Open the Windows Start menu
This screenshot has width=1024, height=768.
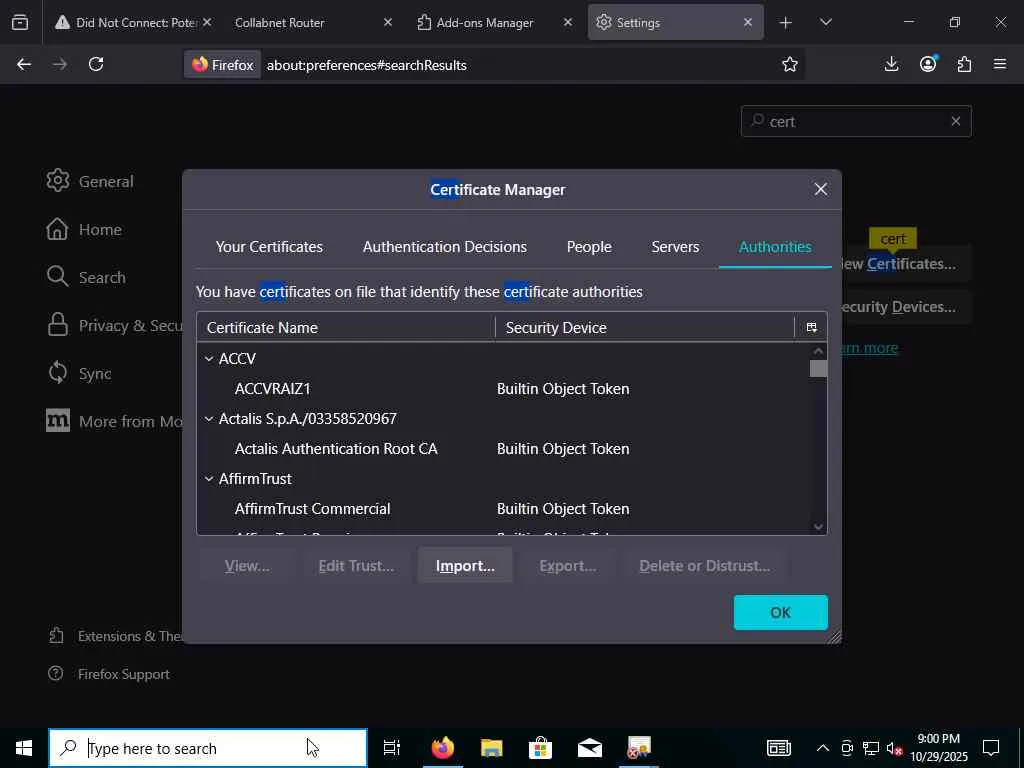[24, 748]
